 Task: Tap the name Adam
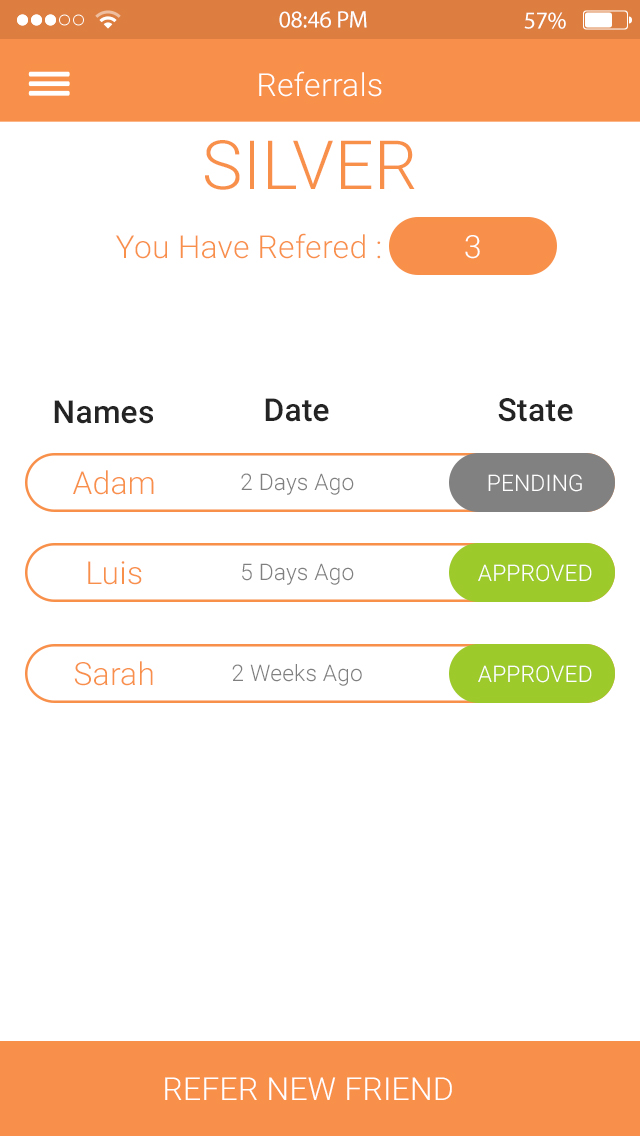[x=114, y=483]
